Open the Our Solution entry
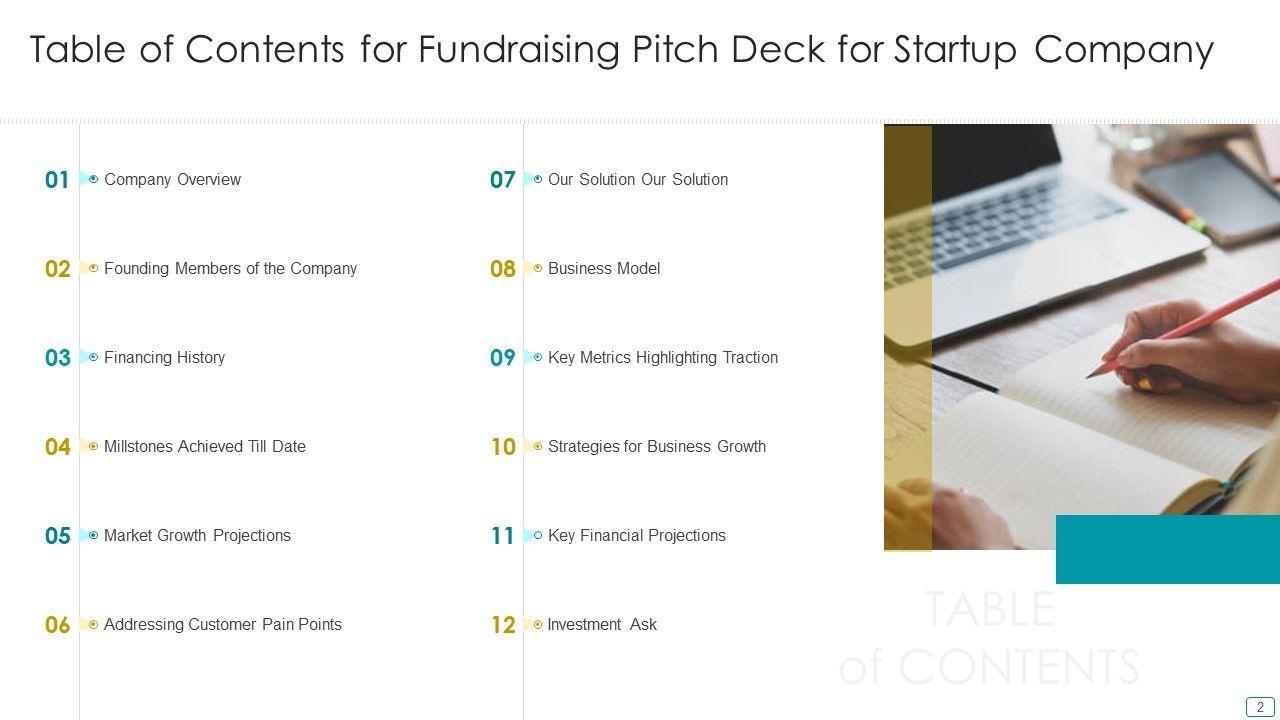 [x=637, y=180]
